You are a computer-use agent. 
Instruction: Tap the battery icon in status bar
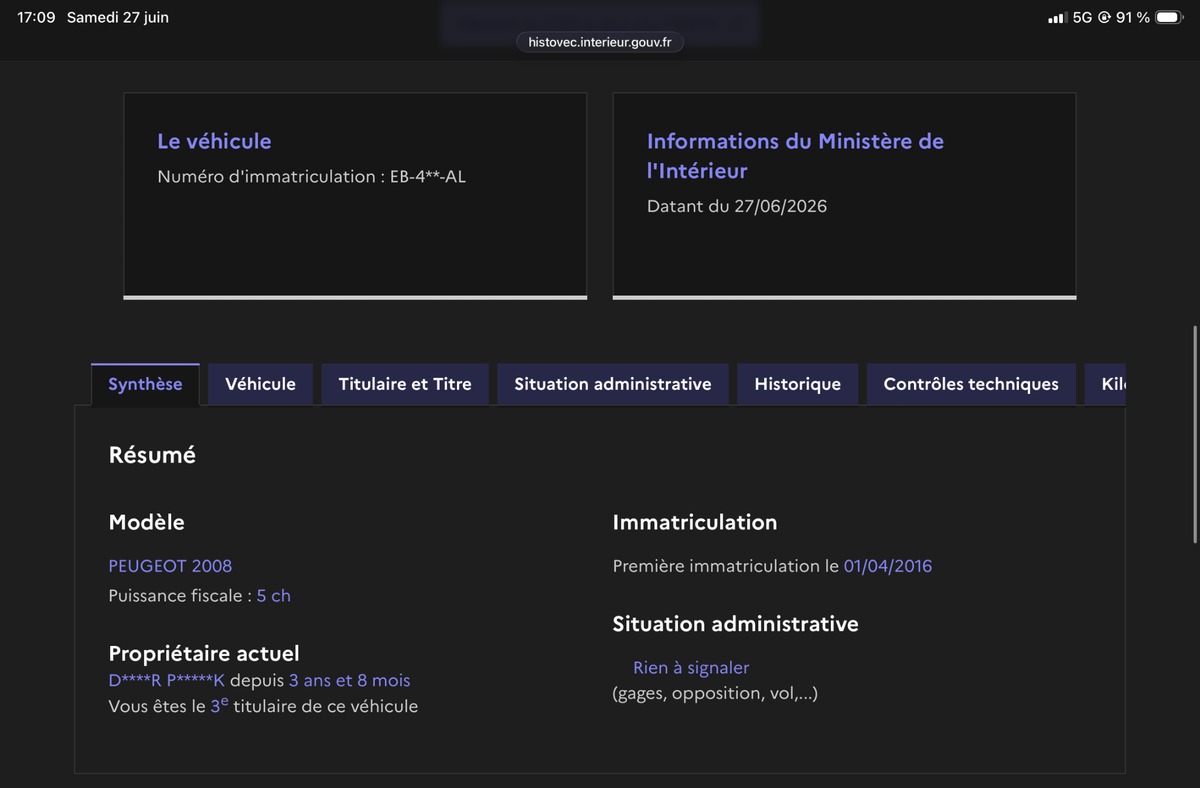click(x=1169, y=18)
